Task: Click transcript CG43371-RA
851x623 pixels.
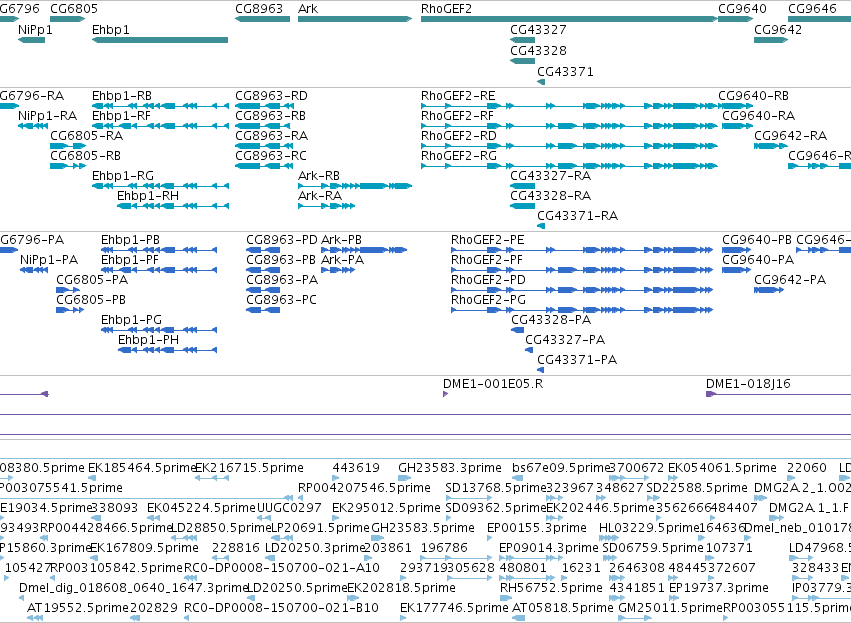Action: (541, 226)
